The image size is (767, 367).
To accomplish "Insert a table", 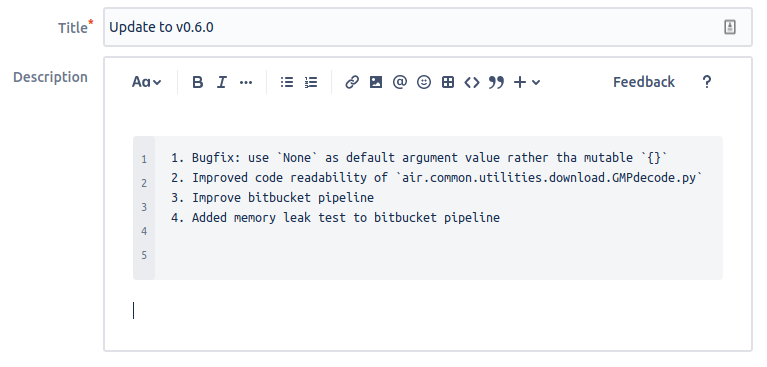I will tap(448, 82).
